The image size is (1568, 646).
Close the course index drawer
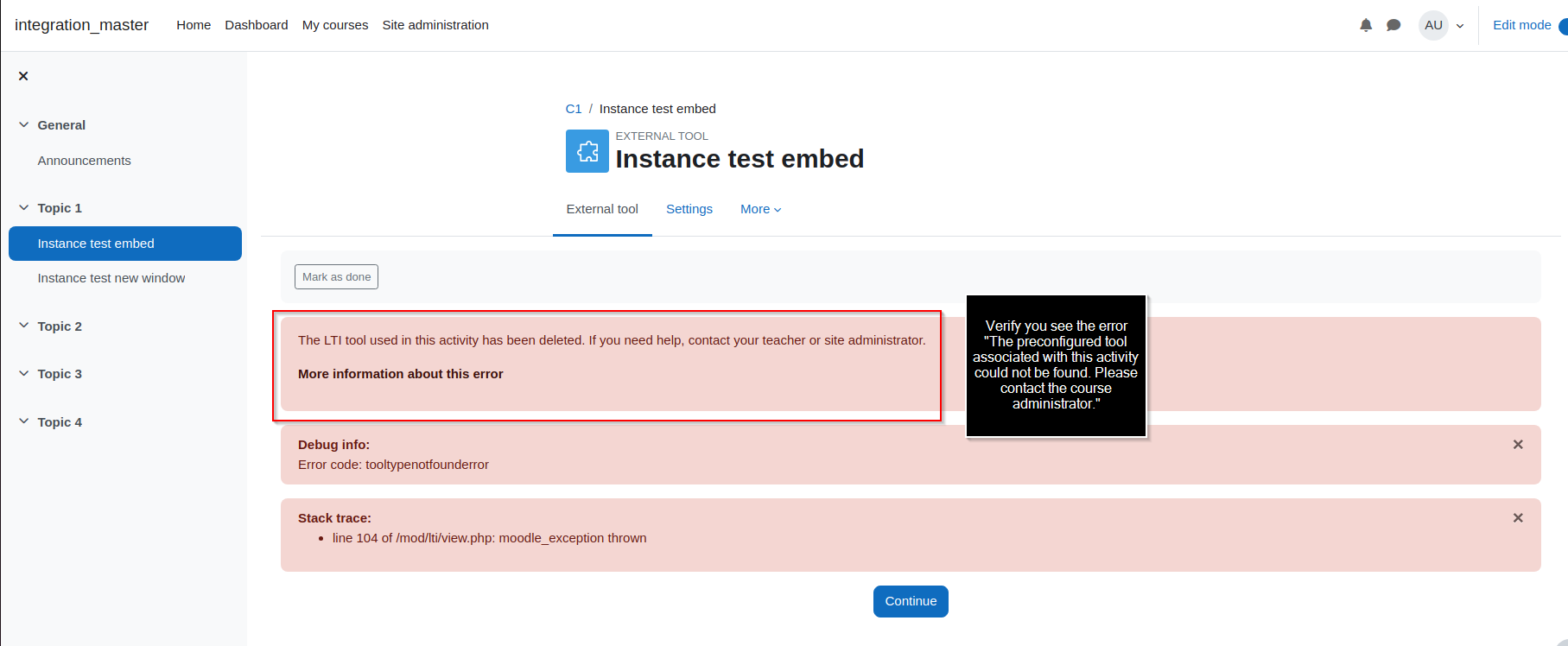(23, 76)
